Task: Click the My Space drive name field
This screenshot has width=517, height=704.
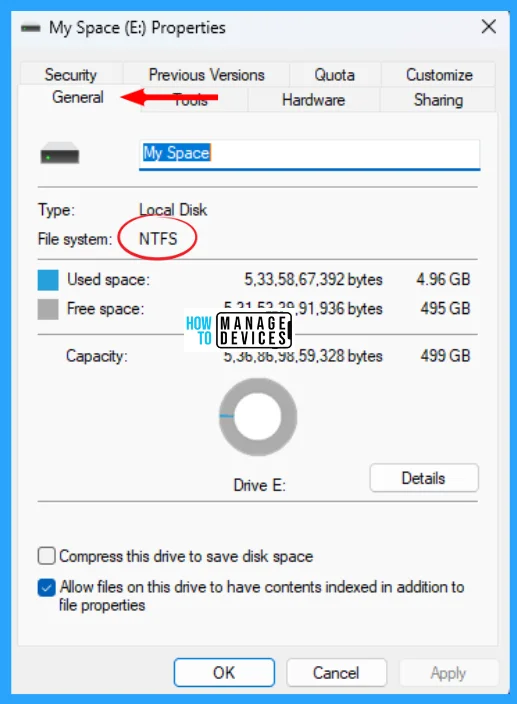Action: [x=310, y=155]
